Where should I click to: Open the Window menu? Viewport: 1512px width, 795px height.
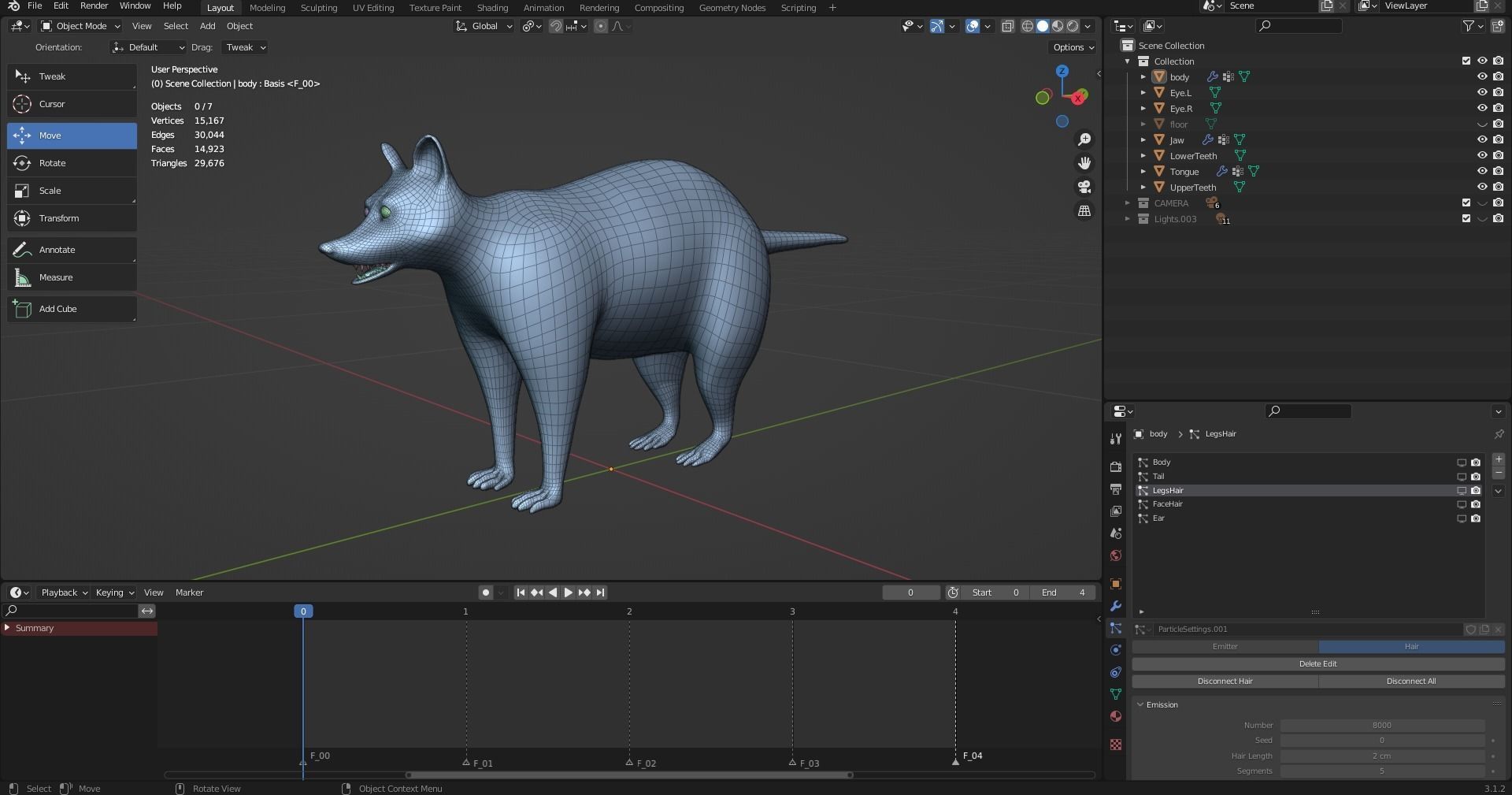point(135,6)
